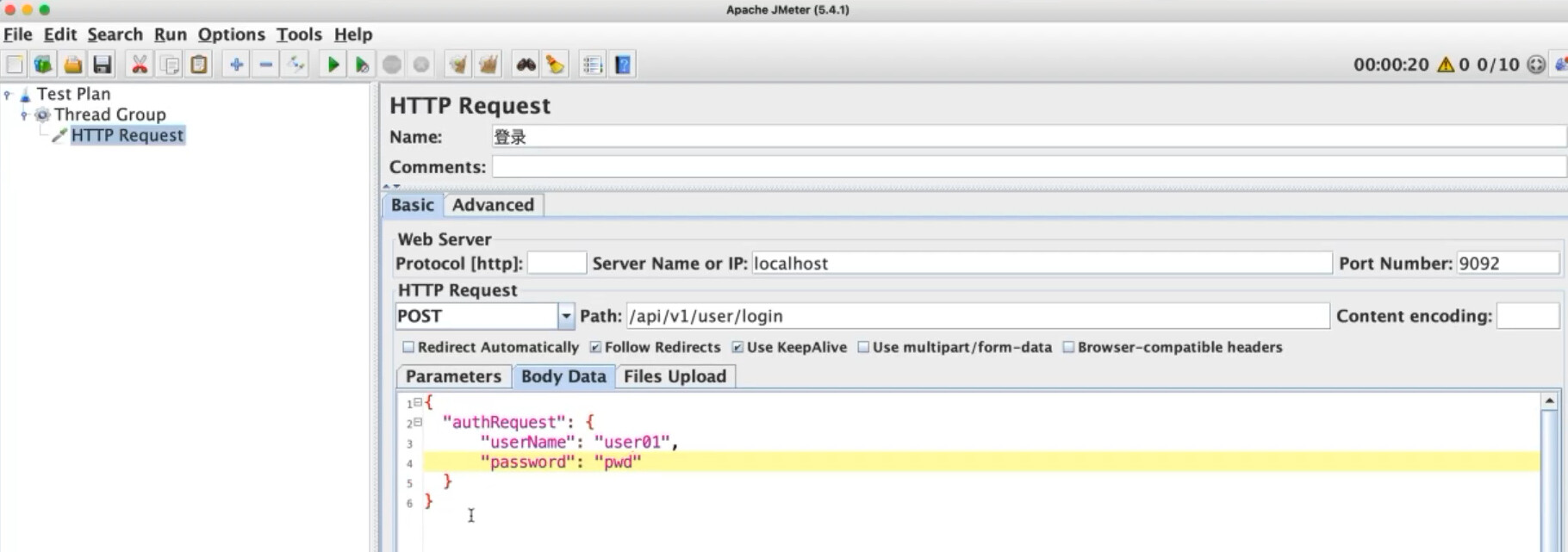Open the POST method dropdown
Viewport: 1568px width, 552px height.
click(x=566, y=316)
